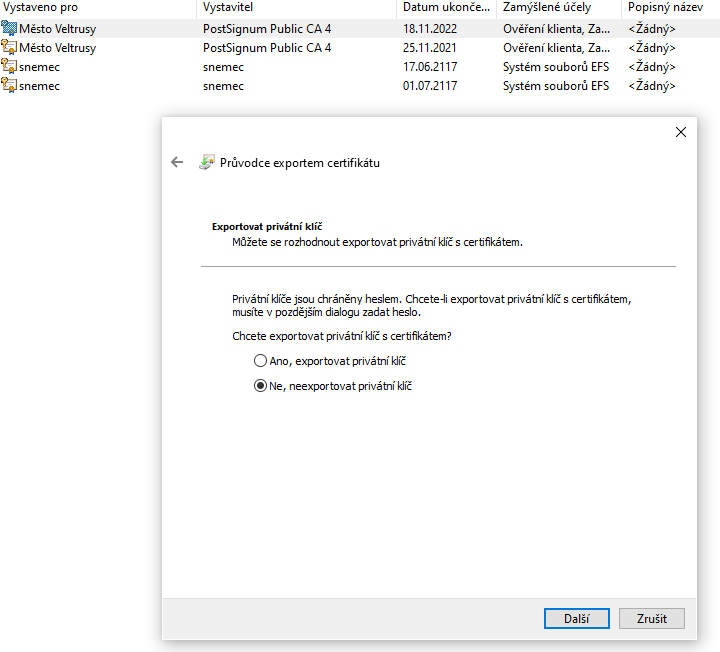Click 'Systém souborů EFS' in last row

(556, 86)
